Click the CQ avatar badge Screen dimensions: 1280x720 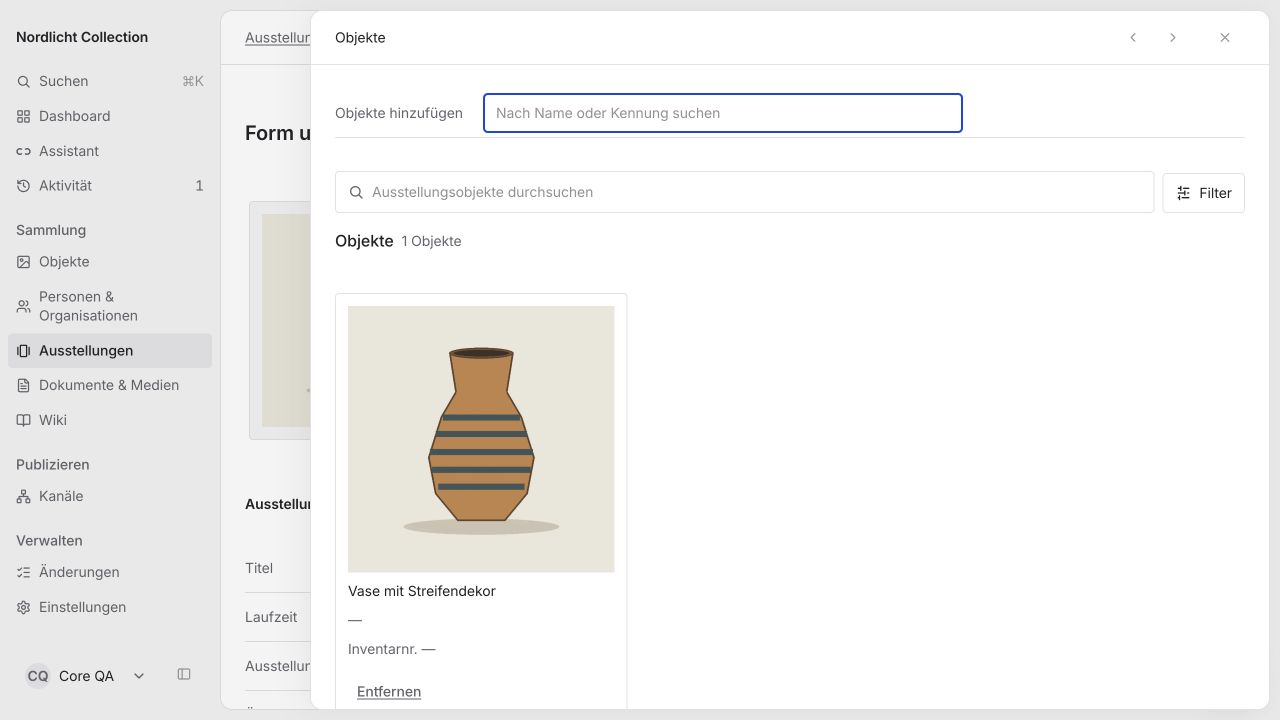(x=38, y=676)
